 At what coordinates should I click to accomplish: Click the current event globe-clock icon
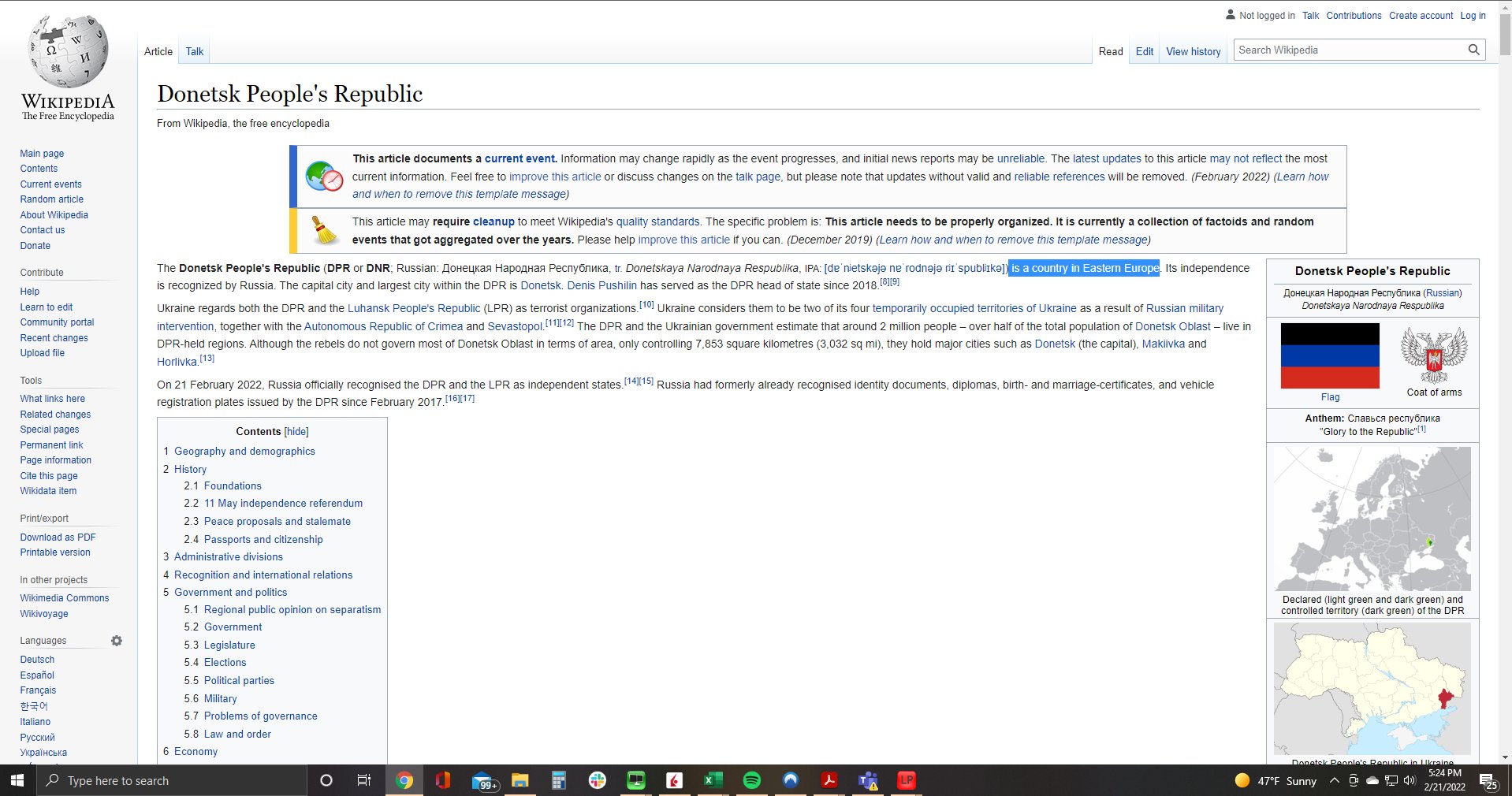(x=323, y=177)
